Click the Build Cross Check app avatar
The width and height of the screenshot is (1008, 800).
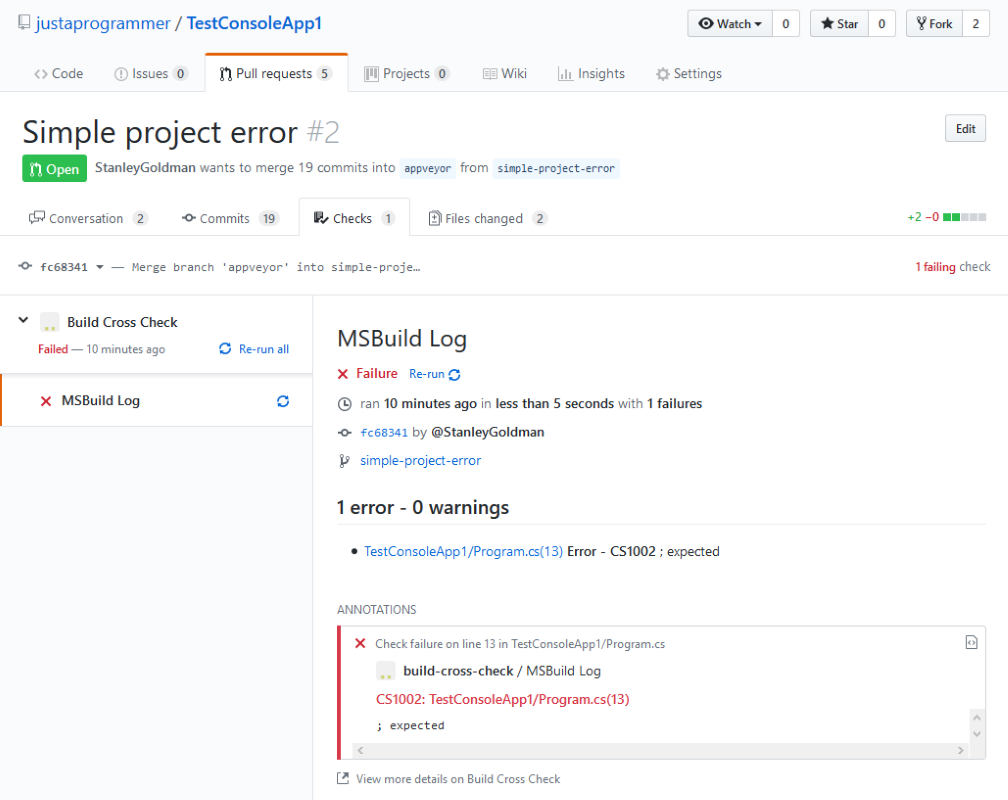pyautogui.click(x=50, y=322)
